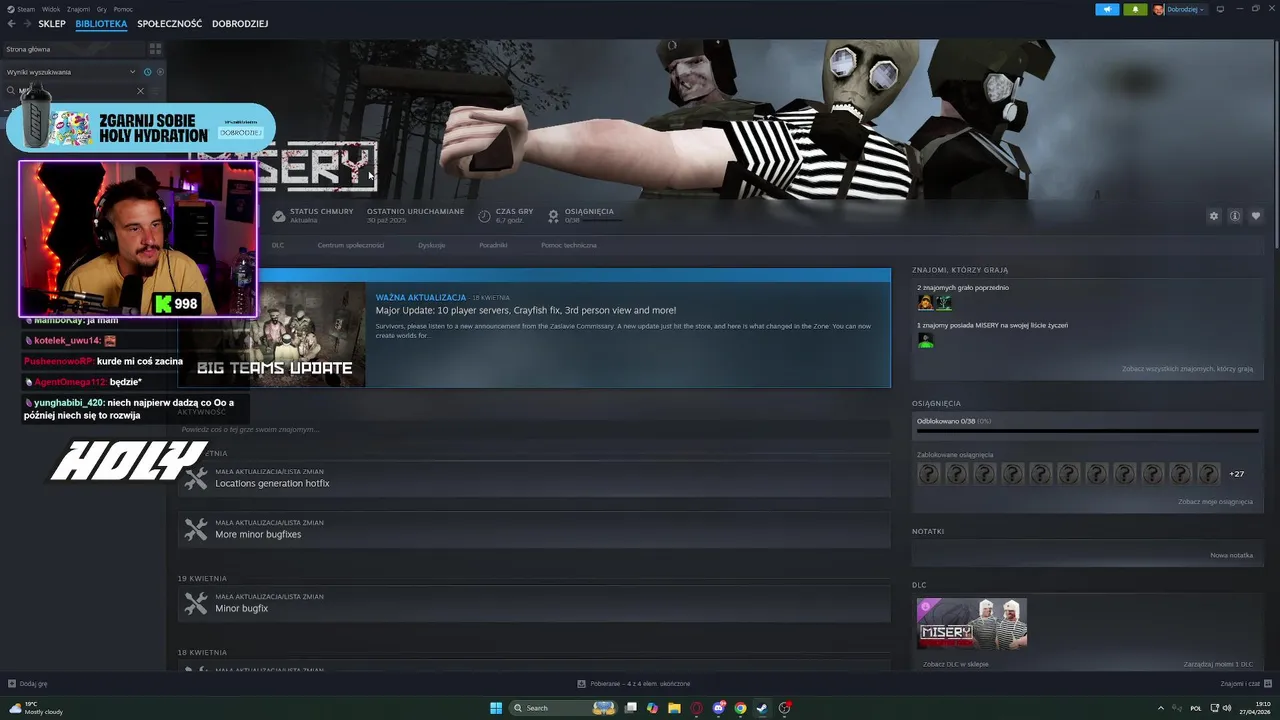Open the Poradniki tab
Viewport: 1280px width, 720px height.
(493, 245)
